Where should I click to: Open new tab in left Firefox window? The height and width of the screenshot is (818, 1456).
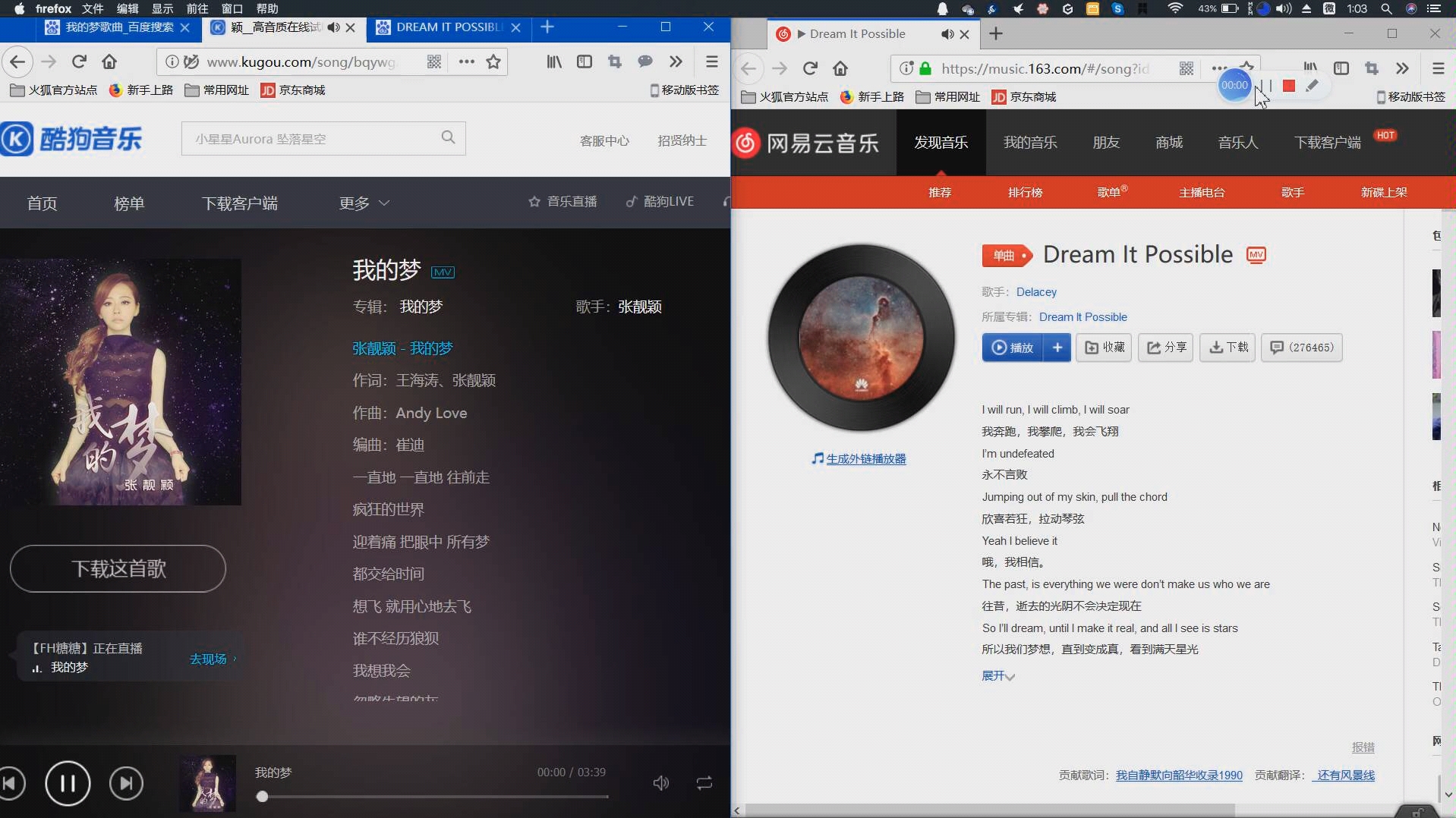pyautogui.click(x=547, y=27)
